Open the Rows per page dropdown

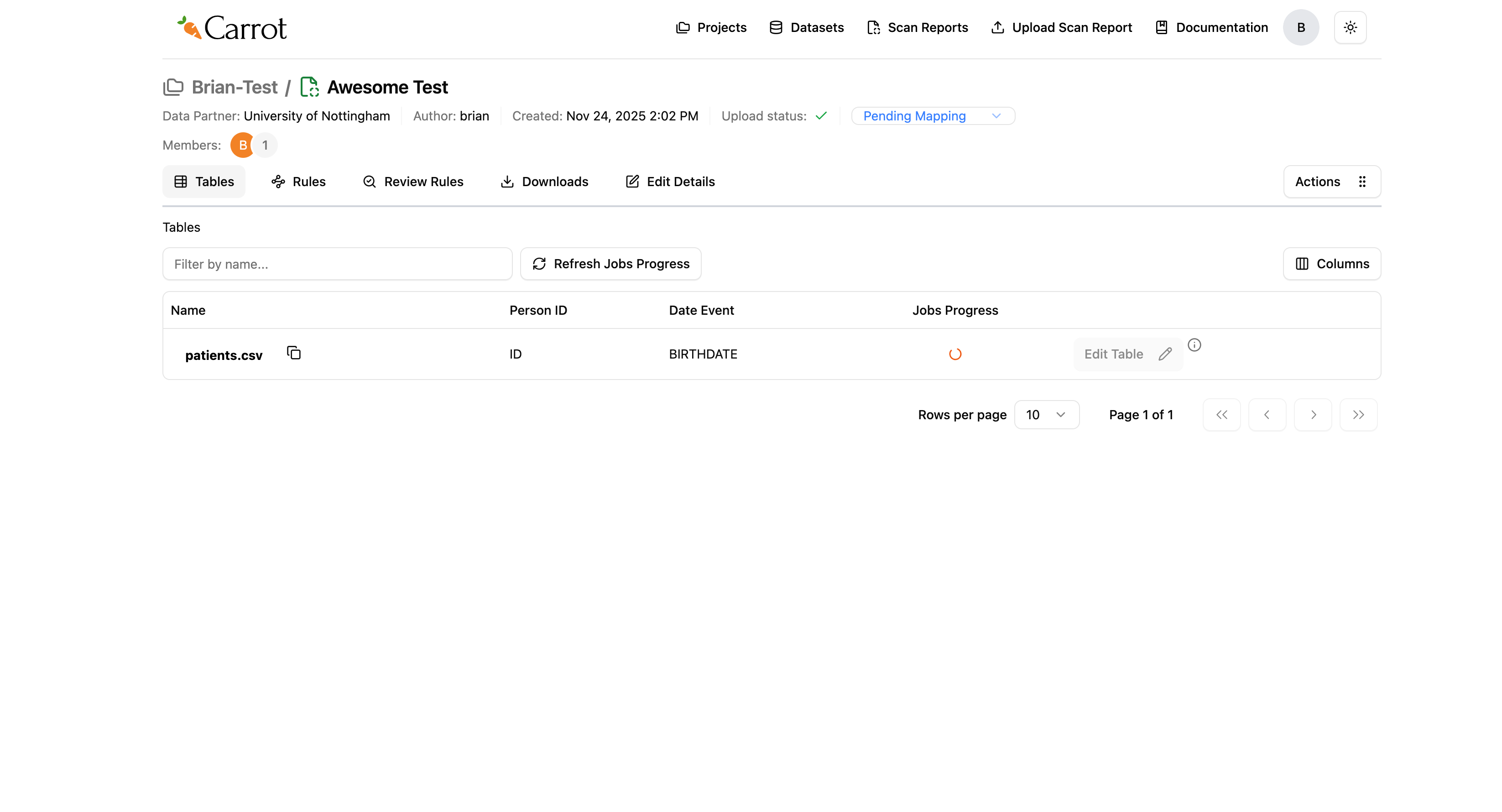[x=1046, y=415]
